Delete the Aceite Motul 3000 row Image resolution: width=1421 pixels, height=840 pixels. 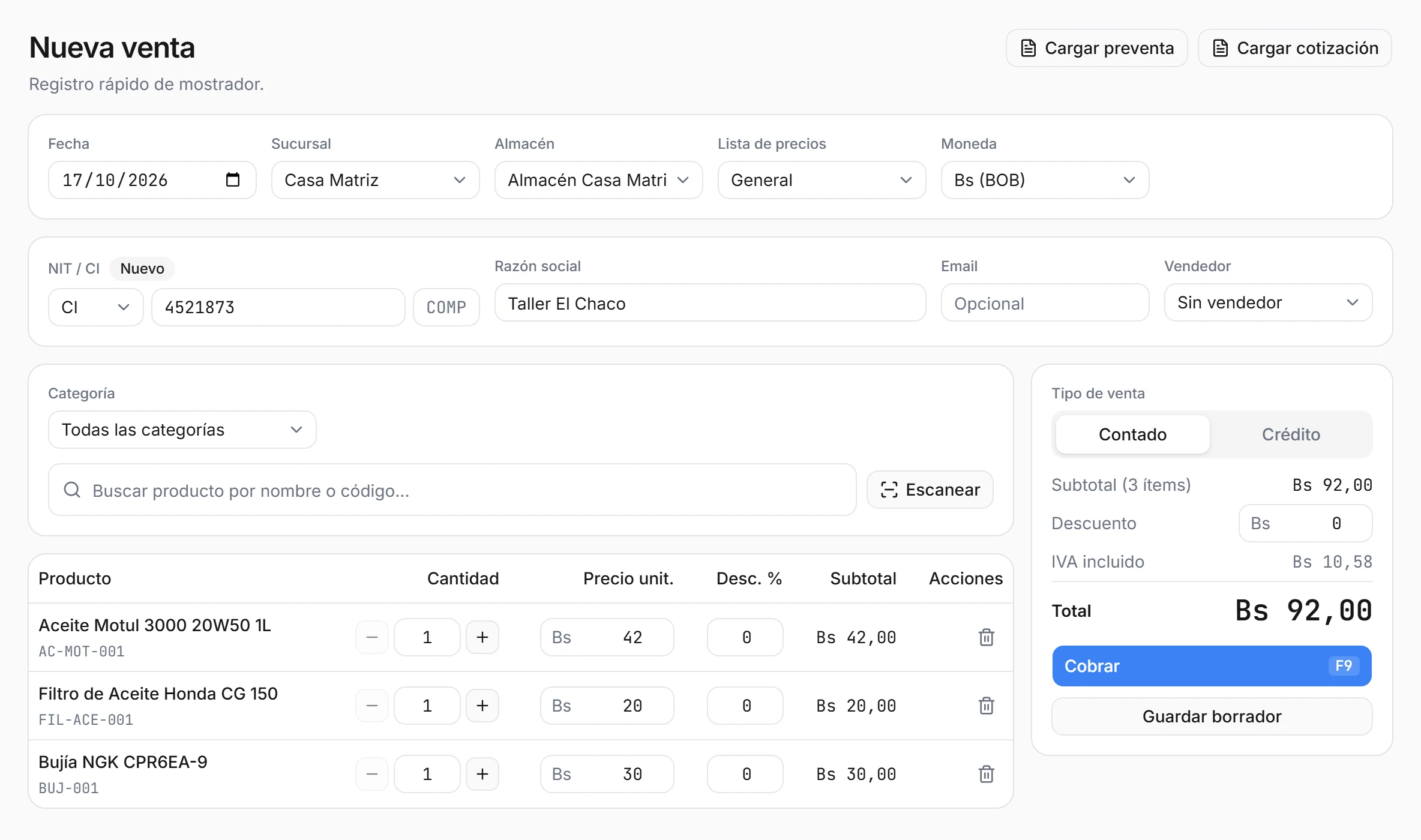987,637
